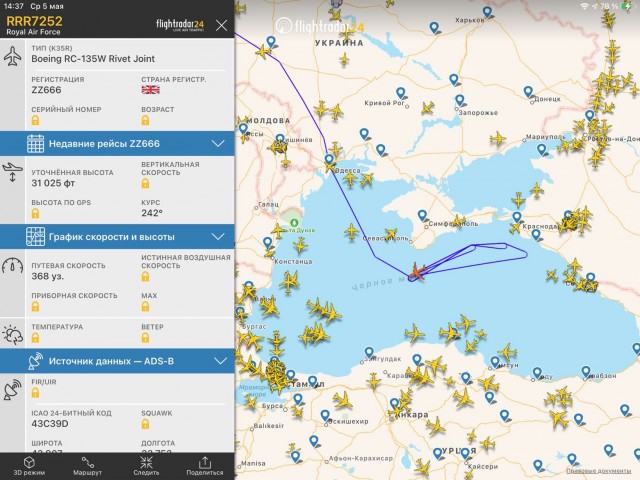Tap the lock under Squawk

coord(145,424)
